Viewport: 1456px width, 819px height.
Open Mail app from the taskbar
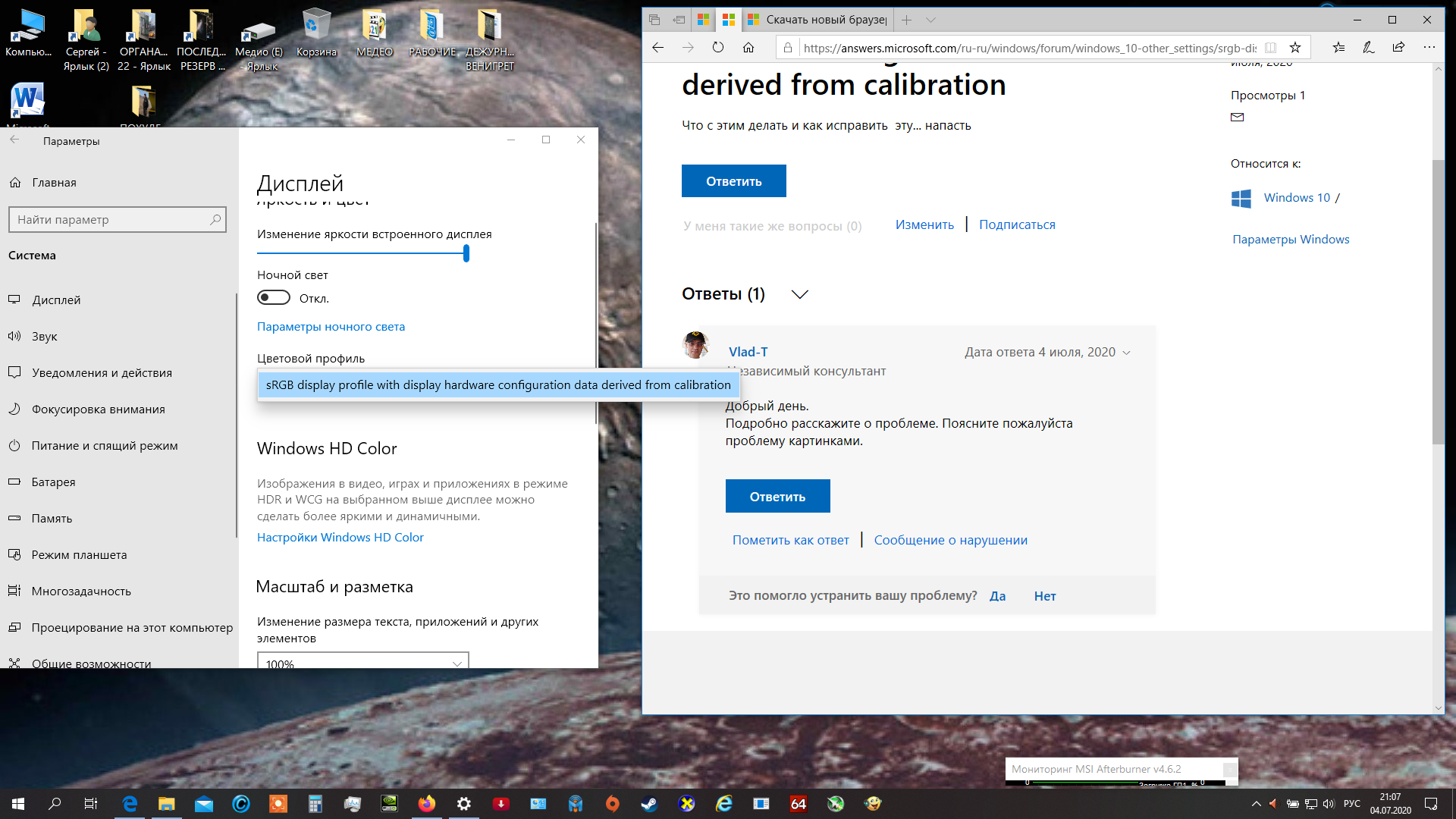click(204, 804)
